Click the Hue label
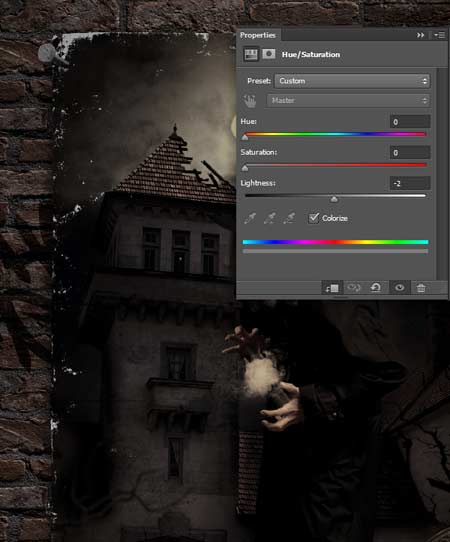 [x=249, y=122]
